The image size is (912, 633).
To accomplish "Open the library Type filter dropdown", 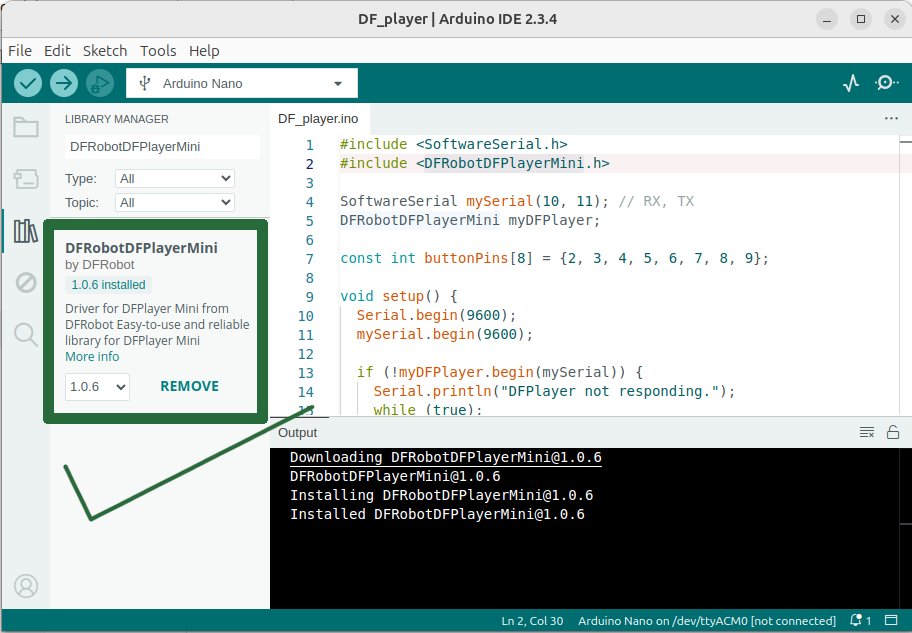I will click(x=175, y=179).
